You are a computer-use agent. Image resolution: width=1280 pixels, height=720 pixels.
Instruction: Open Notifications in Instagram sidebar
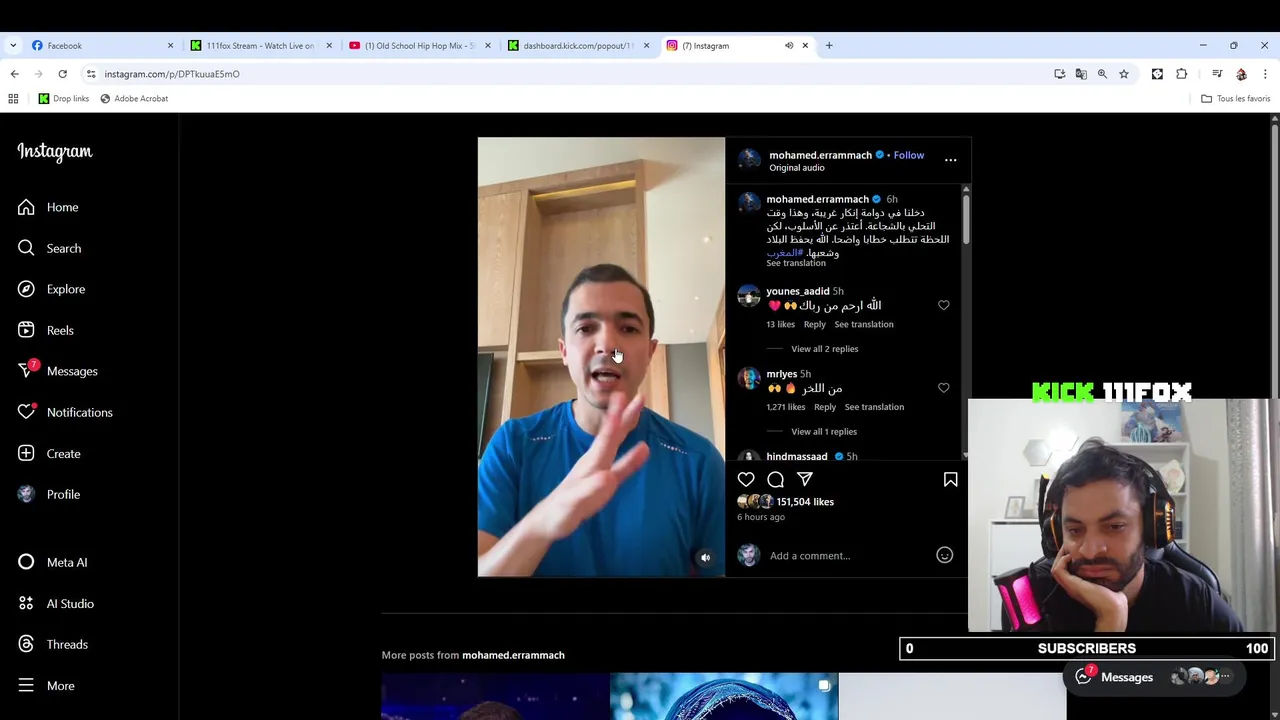pos(65,412)
